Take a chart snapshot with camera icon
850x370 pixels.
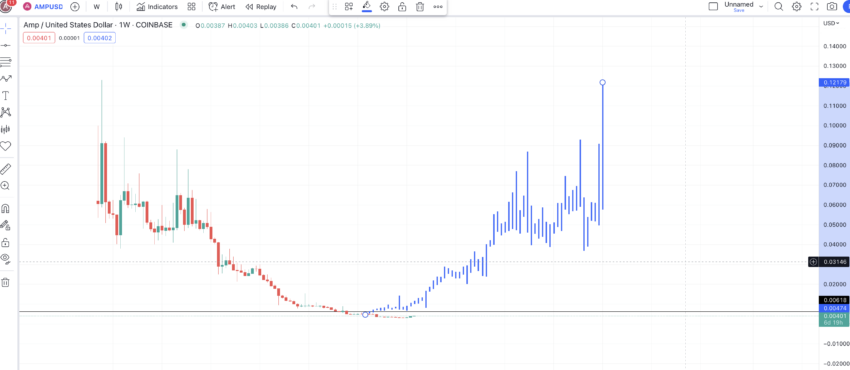coord(832,7)
